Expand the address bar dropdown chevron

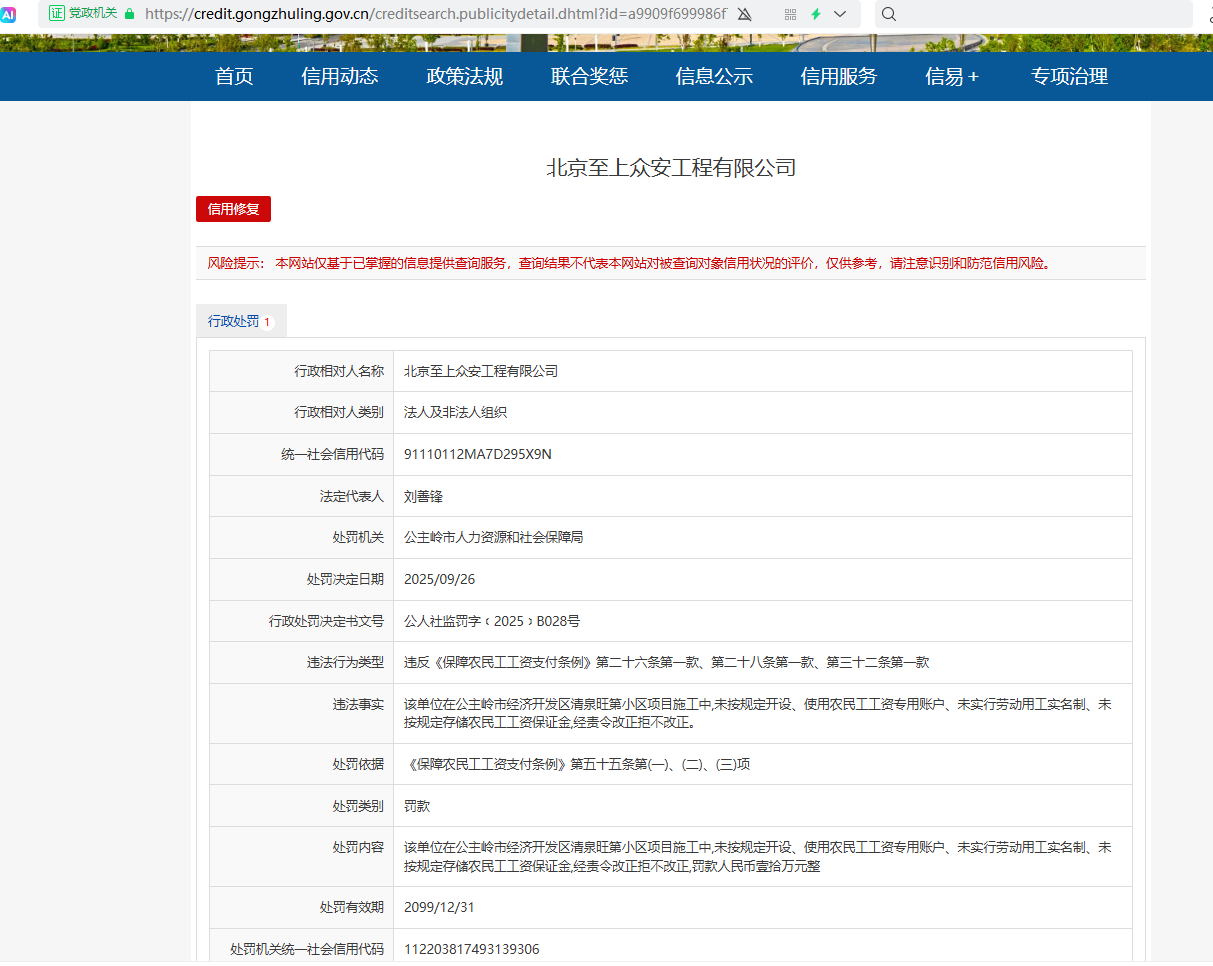click(840, 14)
